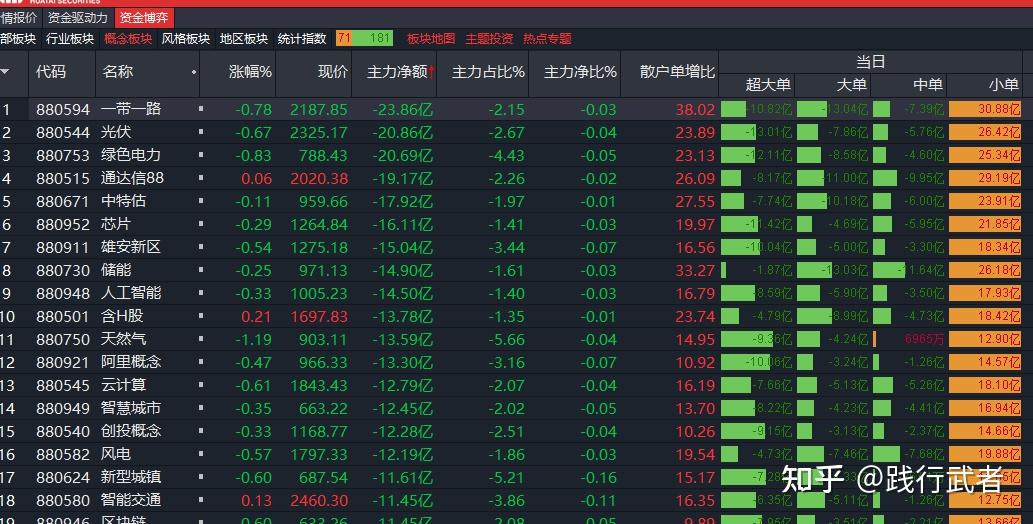Select the 资金博弈 tab

pyautogui.click(x=143, y=17)
